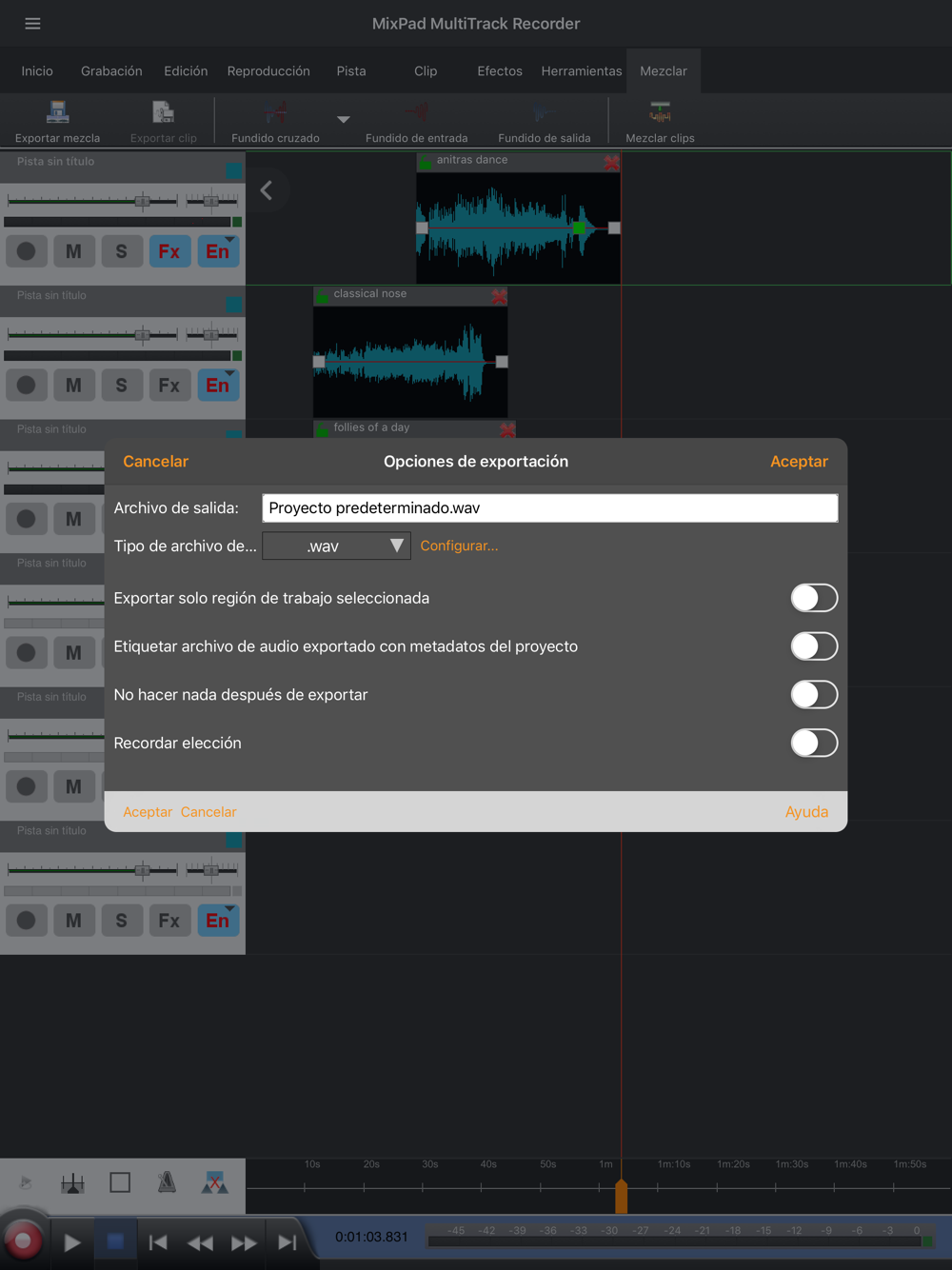The height and width of the screenshot is (1270, 952).
Task: Open the En dropdown on the classical nose track
Action: 218,385
